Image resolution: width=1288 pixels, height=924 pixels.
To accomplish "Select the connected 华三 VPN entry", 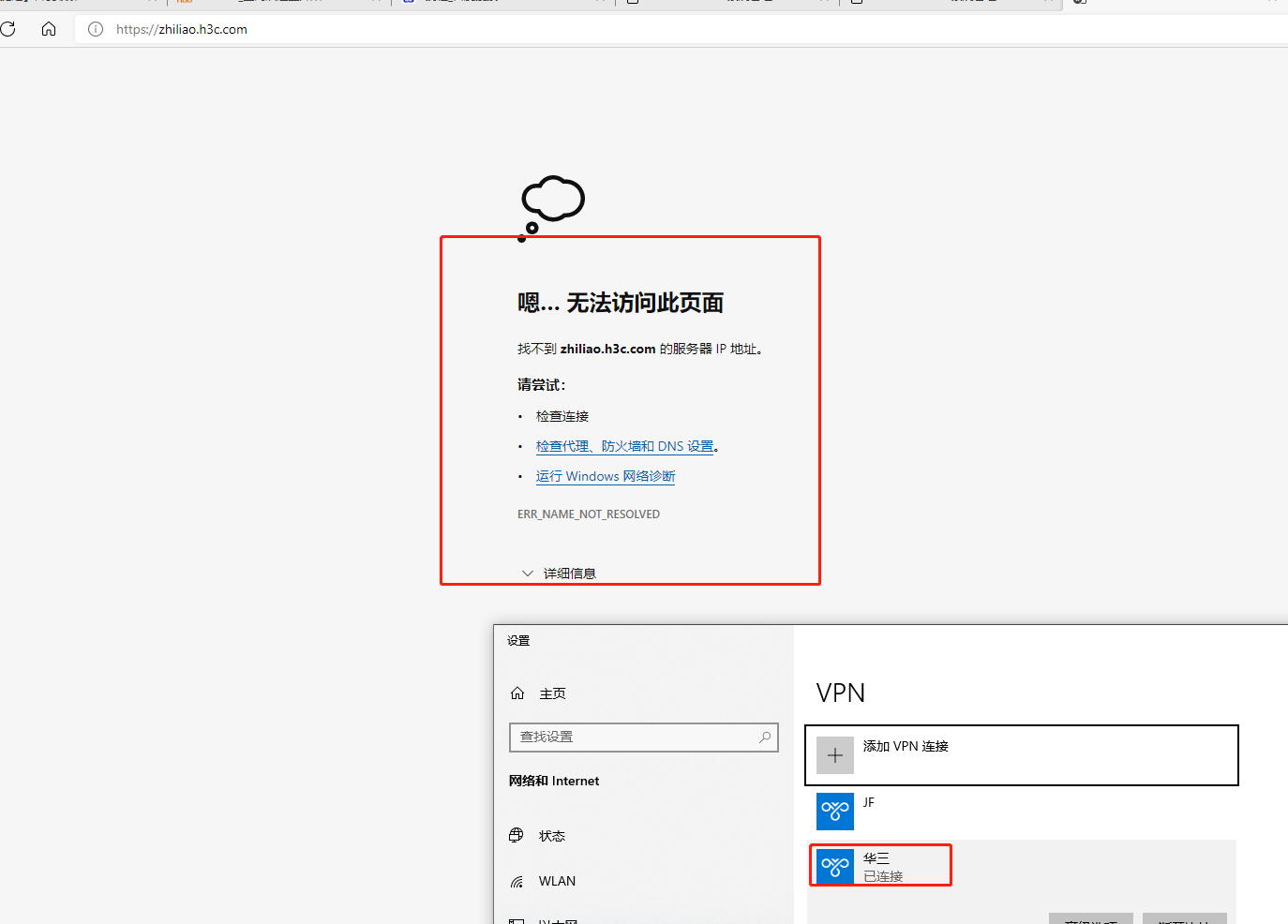I will pos(1022,865).
